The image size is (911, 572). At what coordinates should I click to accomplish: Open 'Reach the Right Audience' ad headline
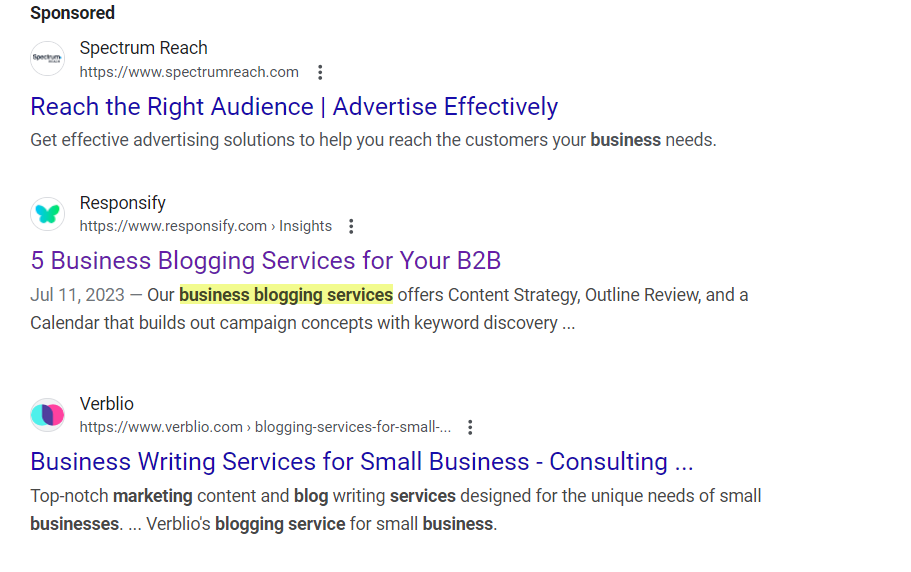pos(294,107)
